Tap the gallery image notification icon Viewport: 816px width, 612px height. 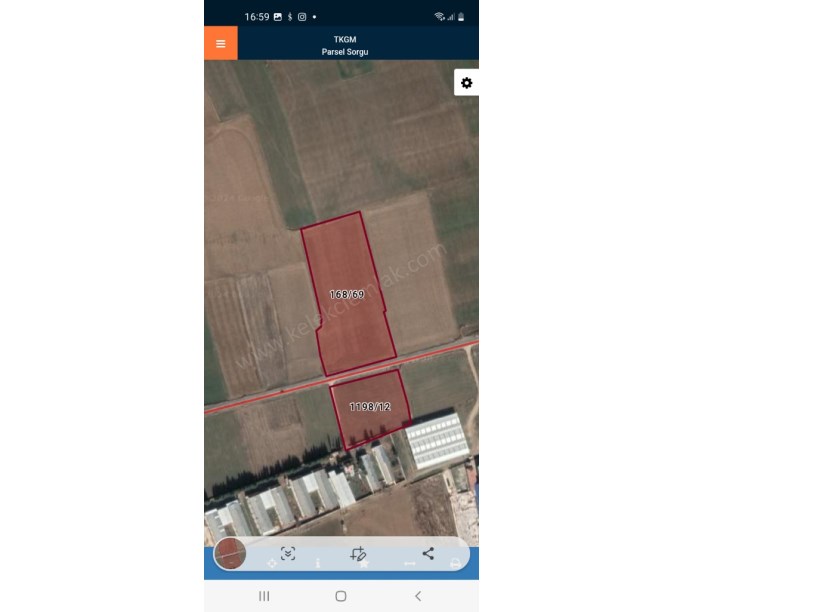(x=278, y=17)
